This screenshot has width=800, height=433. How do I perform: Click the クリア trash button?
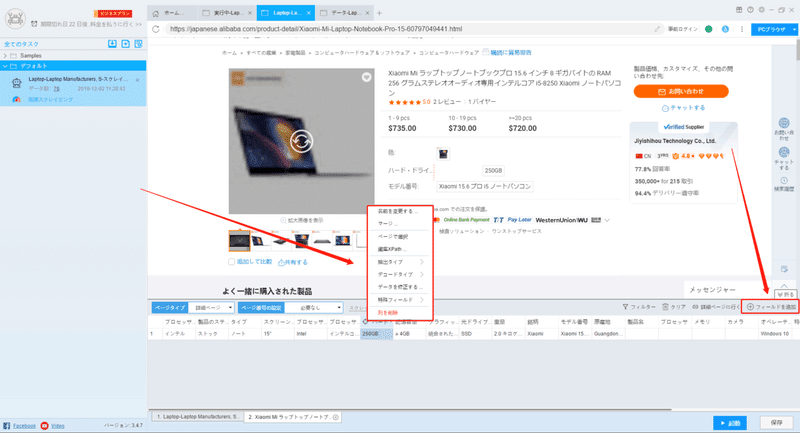click(674, 307)
